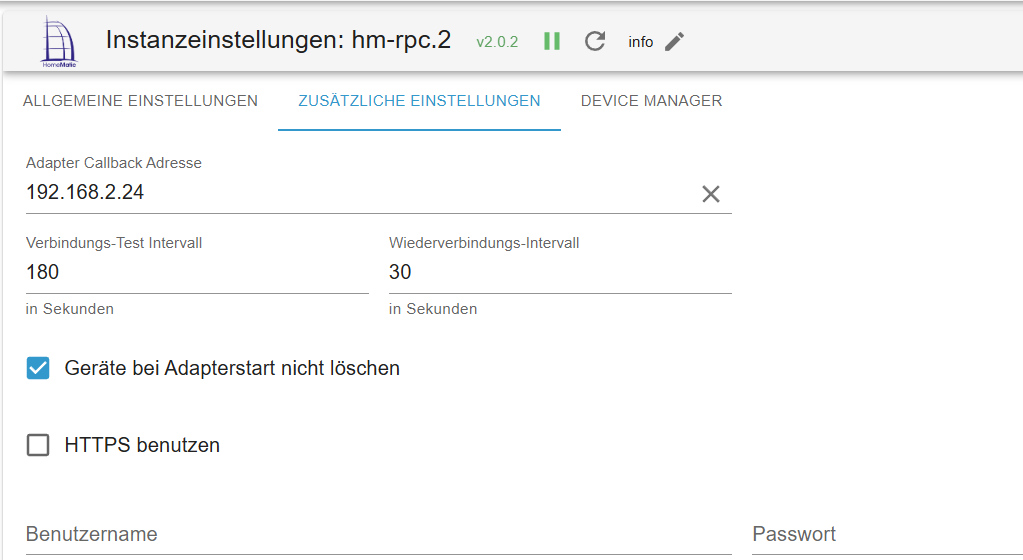Image resolution: width=1023 pixels, height=560 pixels.
Task: Click the info log level label
Action: point(640,42)
